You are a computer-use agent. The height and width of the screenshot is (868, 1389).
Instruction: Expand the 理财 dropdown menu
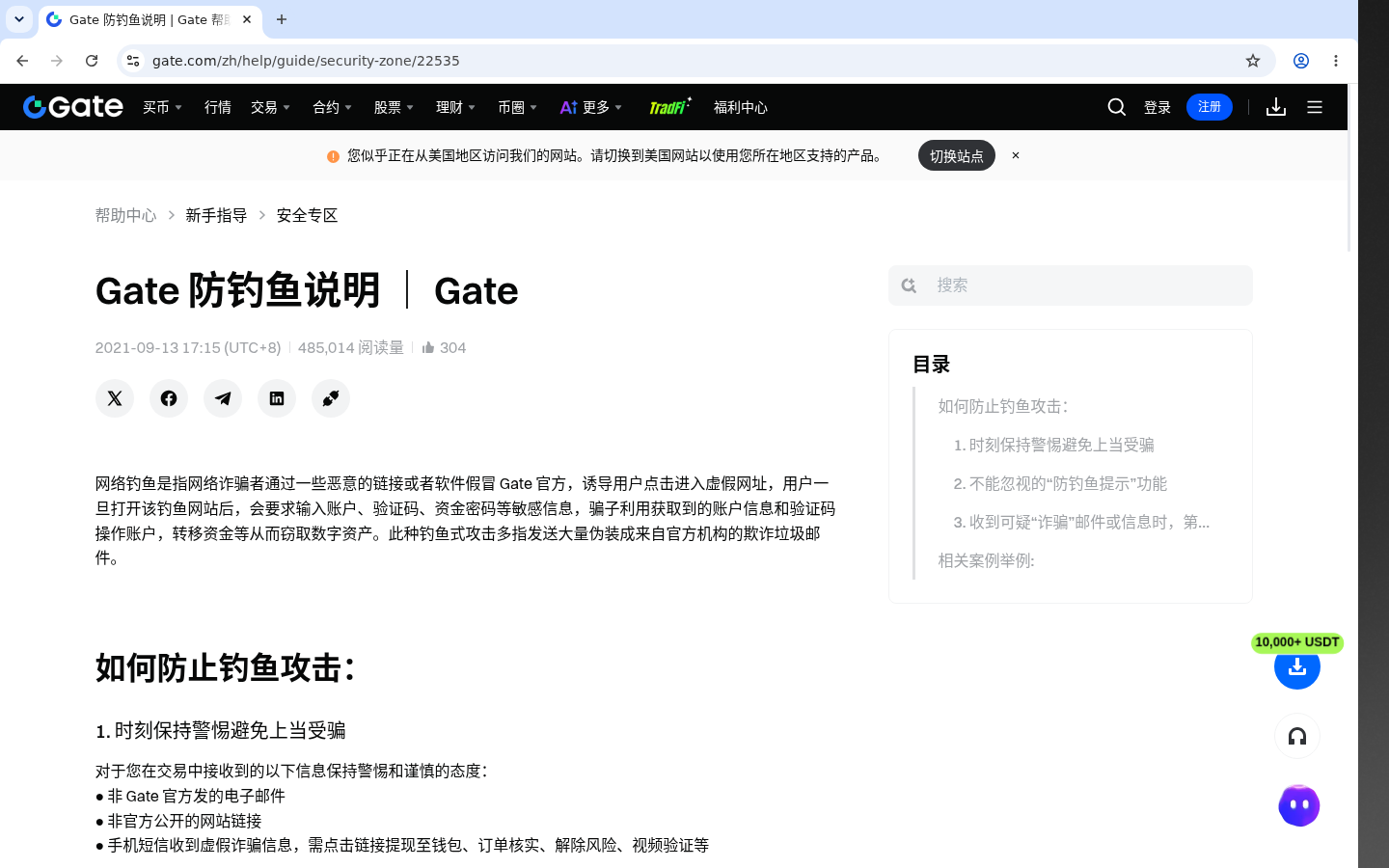(456, 107)
